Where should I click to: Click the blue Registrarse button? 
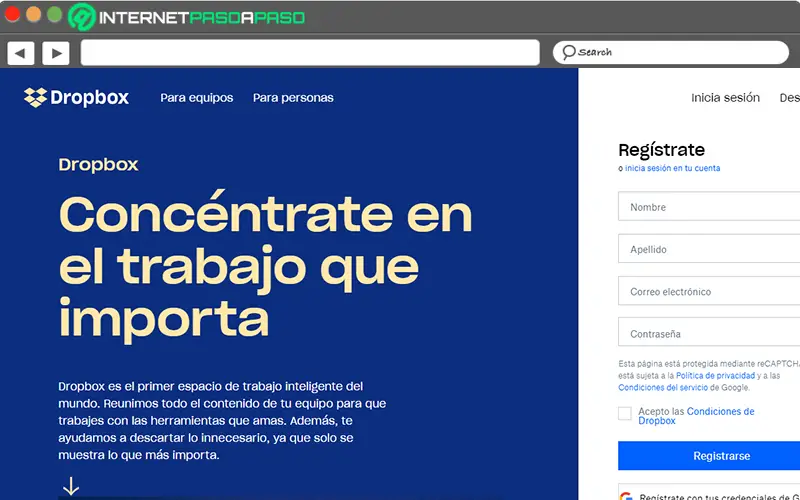pyautogui.click(x=709, y=456)
